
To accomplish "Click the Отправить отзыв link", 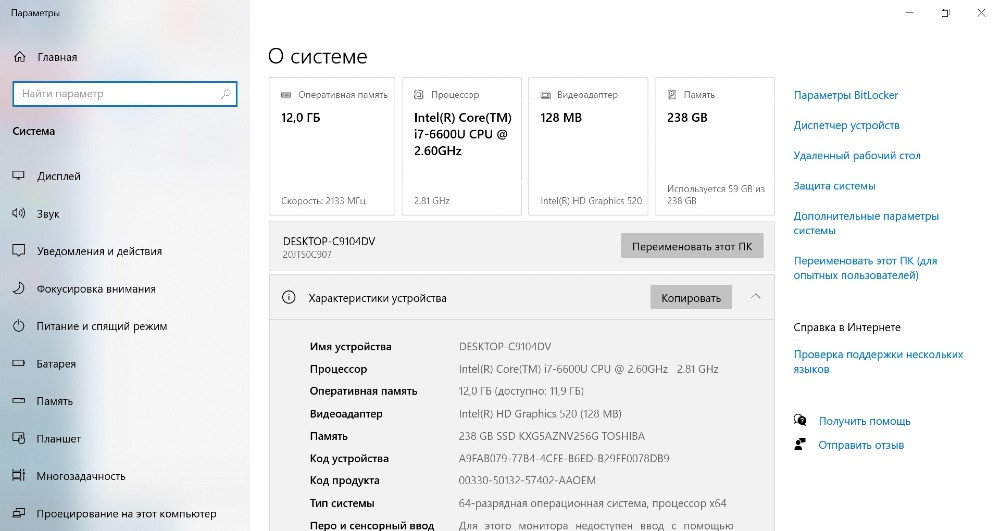I will (x=861, y=445).
